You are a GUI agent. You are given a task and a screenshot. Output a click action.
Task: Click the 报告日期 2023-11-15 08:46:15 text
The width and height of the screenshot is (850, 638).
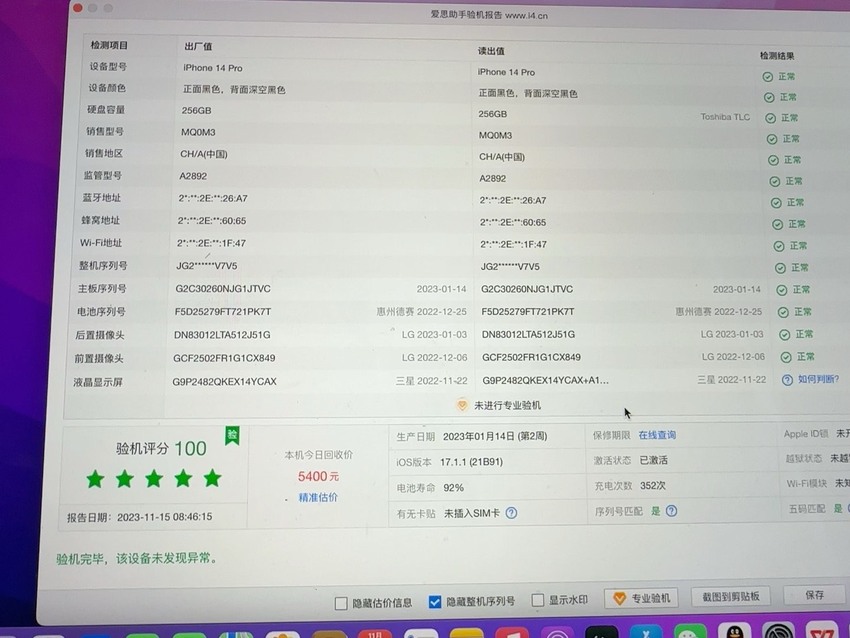point(139,517)
